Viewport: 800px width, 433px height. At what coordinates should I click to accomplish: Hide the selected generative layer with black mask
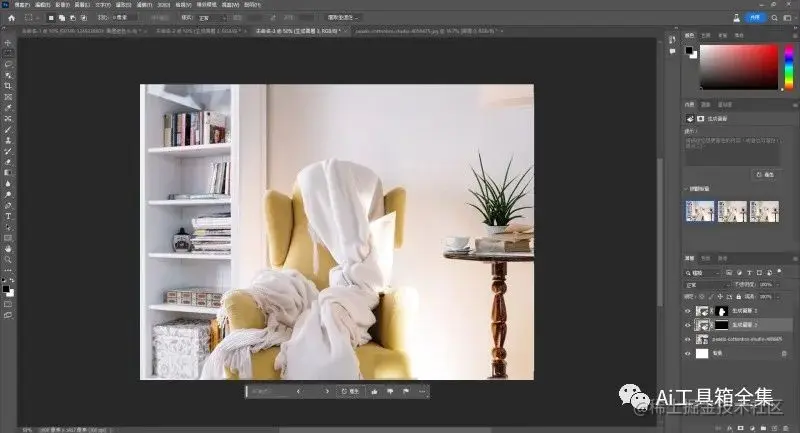(688, 325)
